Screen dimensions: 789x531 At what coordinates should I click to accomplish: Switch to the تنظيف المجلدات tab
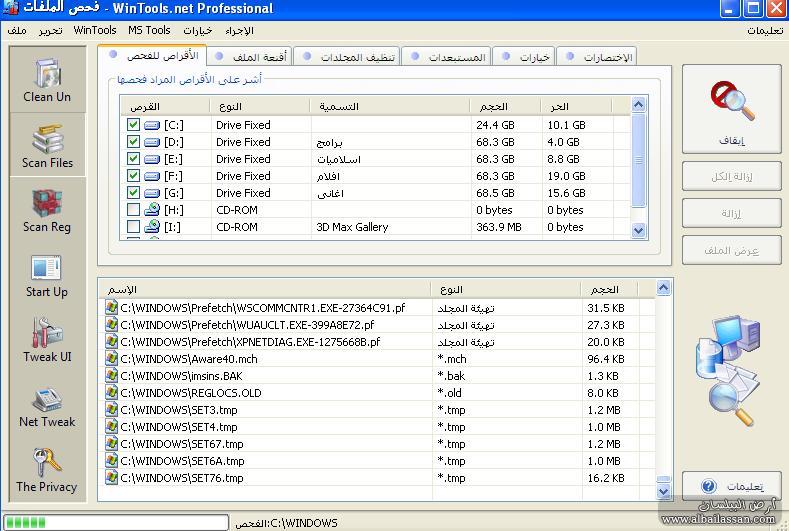coord(347,56)
